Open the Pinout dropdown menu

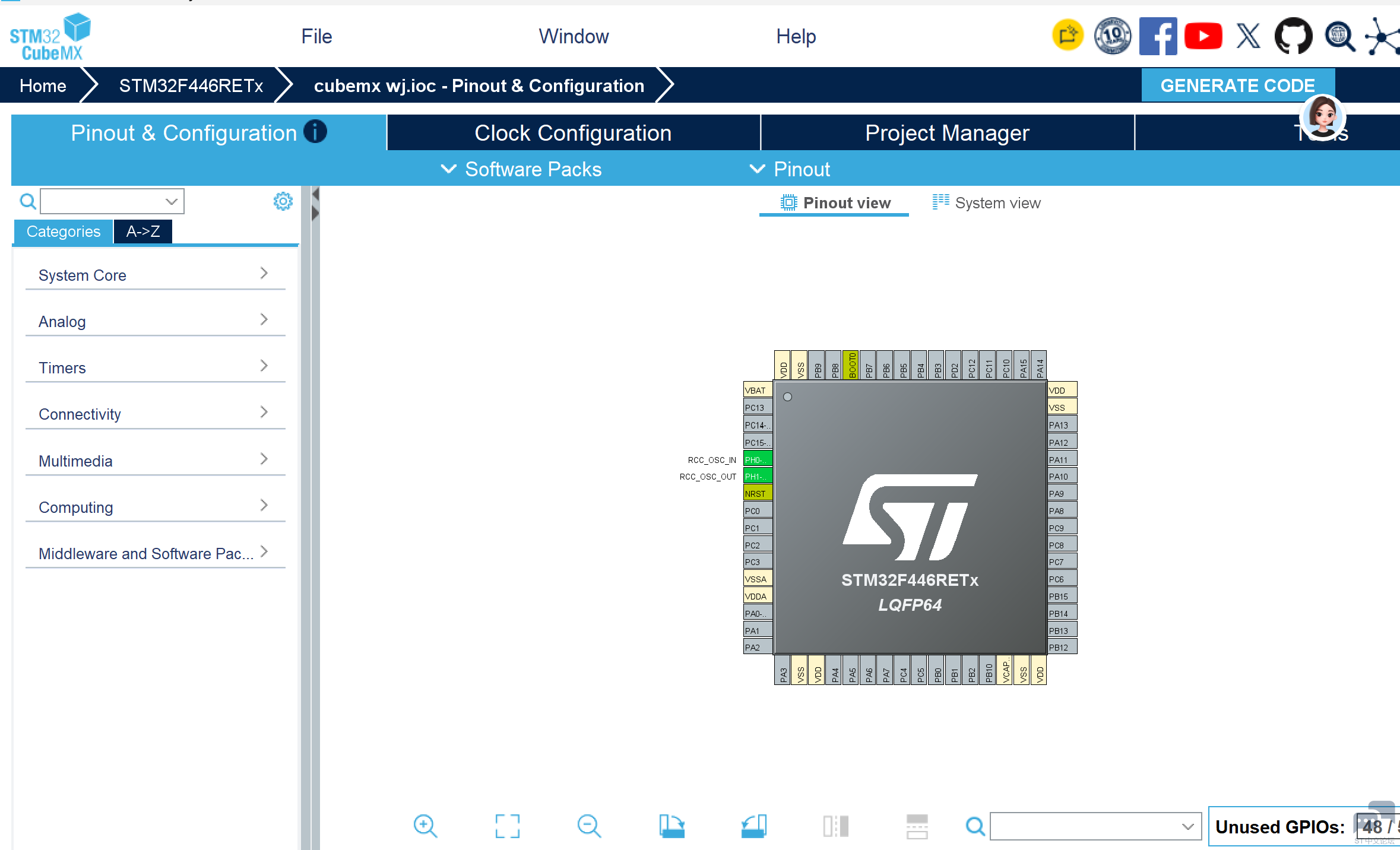coord(790,169)
